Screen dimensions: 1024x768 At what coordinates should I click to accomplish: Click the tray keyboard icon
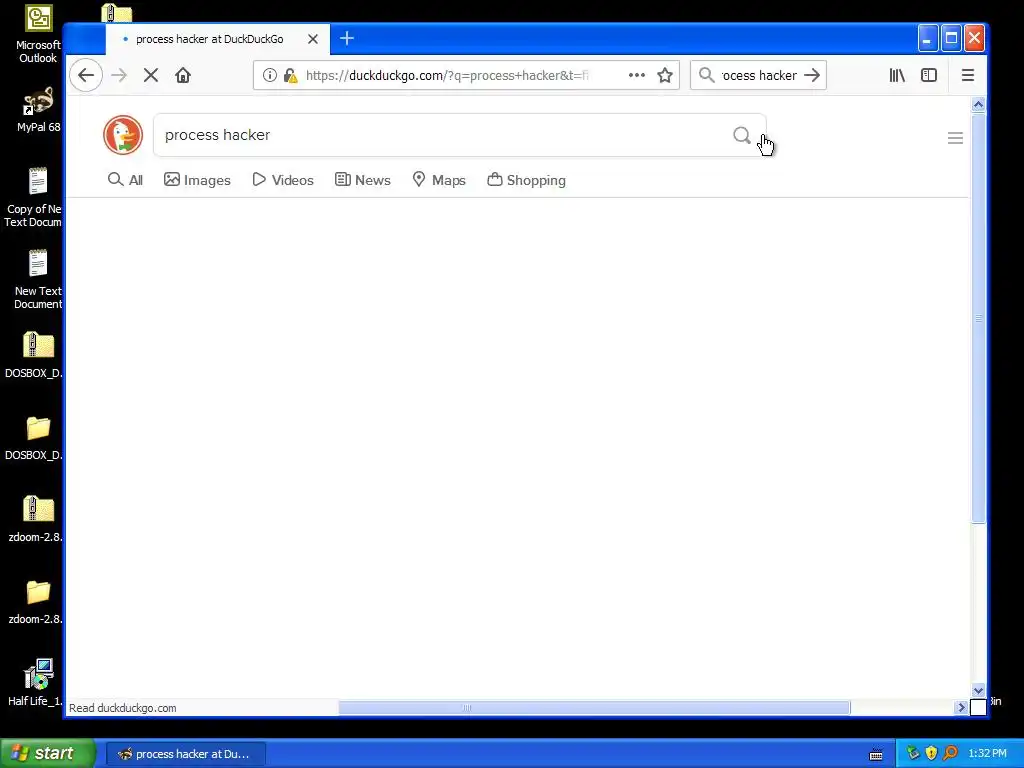(x=876, y=754)
